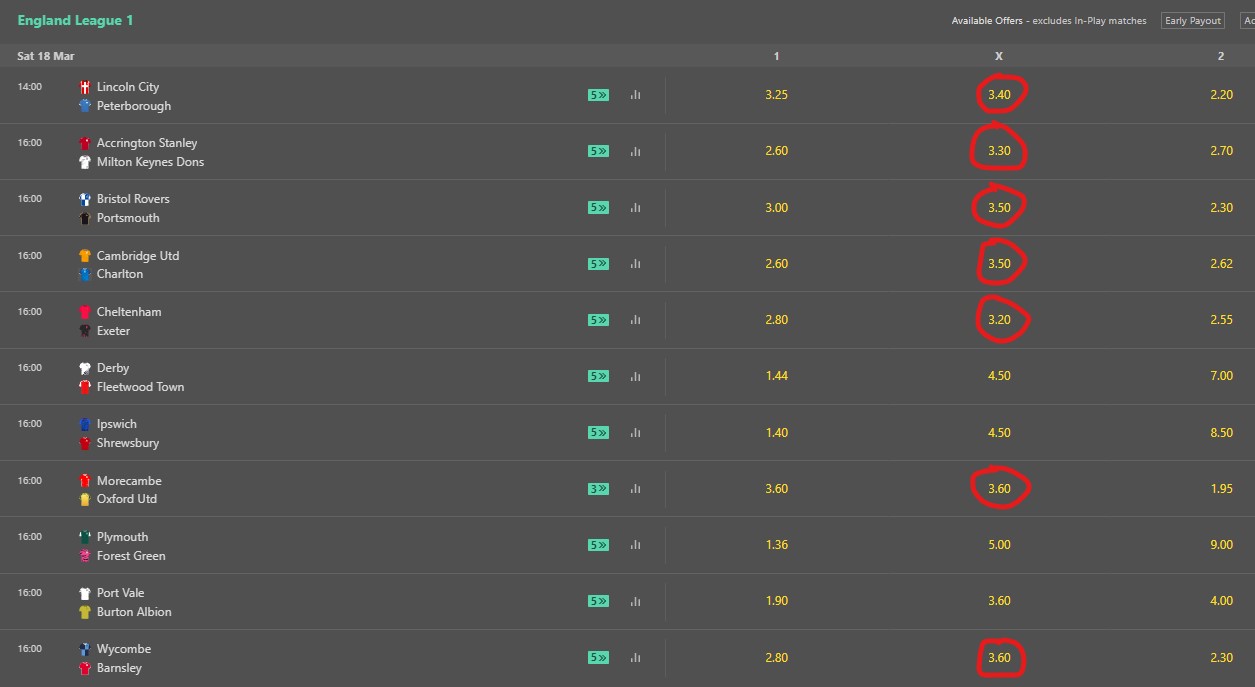Select draw odds 3.50 for Cambridge Utd match
1255x687 pixels.
point(999,264)
